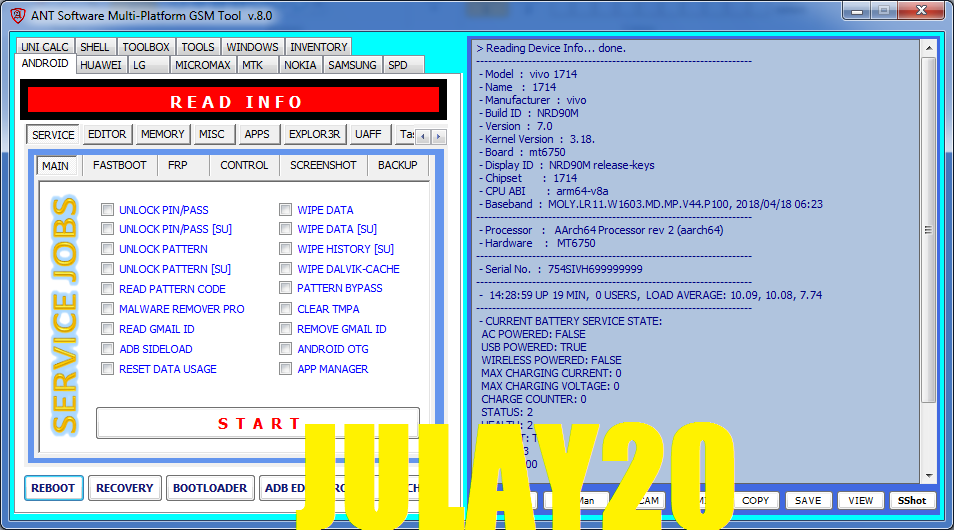Select the APPS sub-tab
Image resolution: width=954 pixels, height=530 pixels.
click(x=259, y=134)
